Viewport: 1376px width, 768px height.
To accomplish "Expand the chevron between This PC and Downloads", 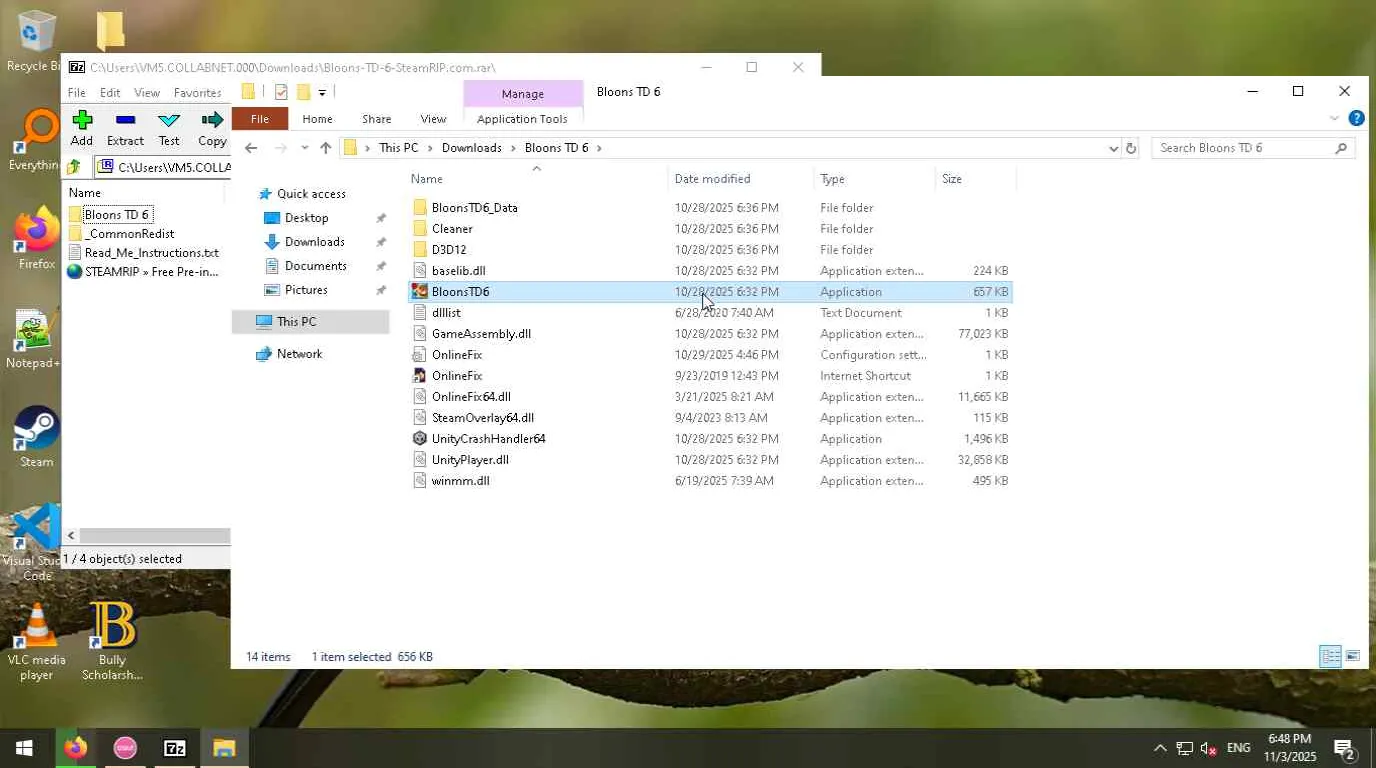I will (431, 148).
